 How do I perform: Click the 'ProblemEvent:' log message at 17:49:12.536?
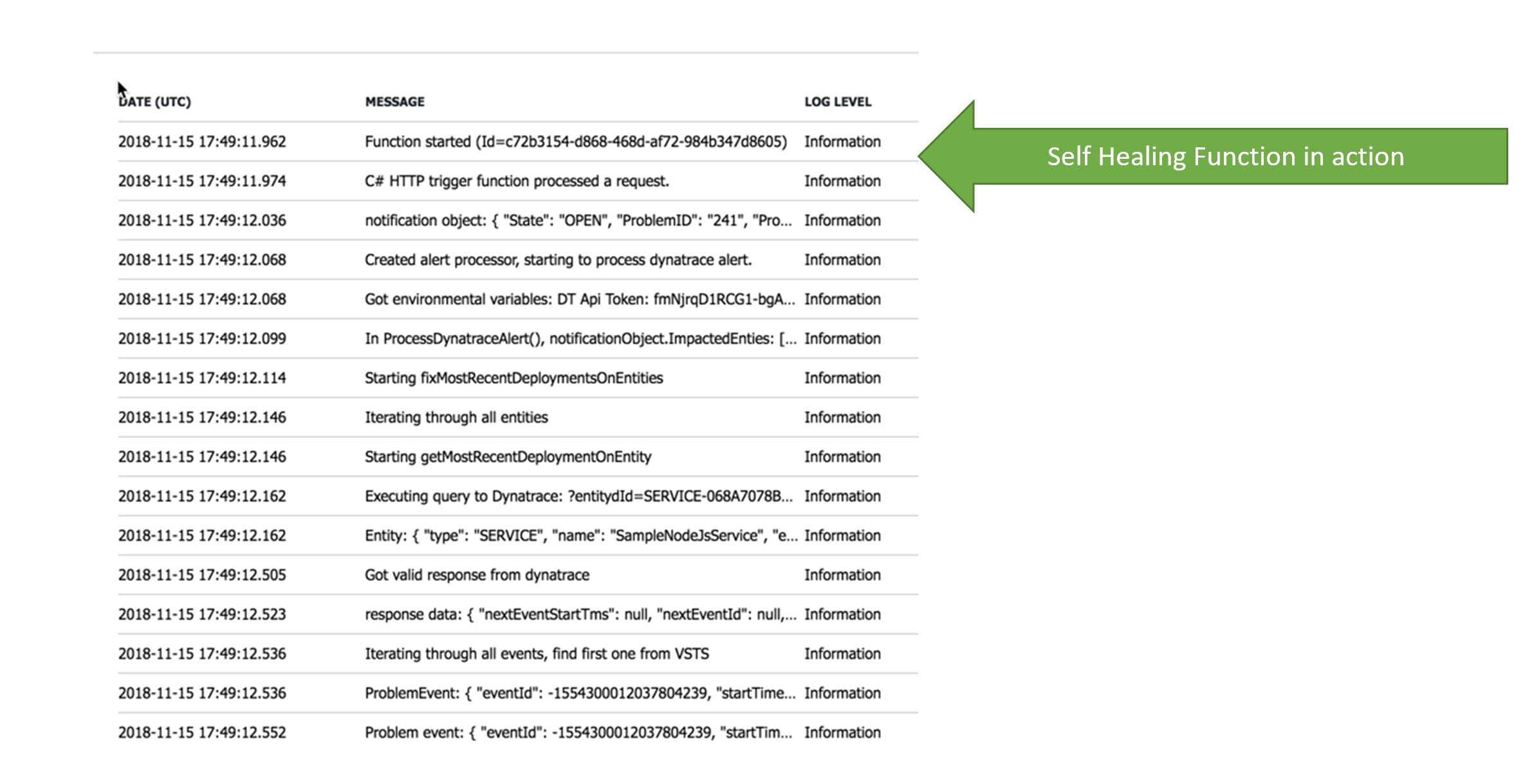click(x=579, y=693)
